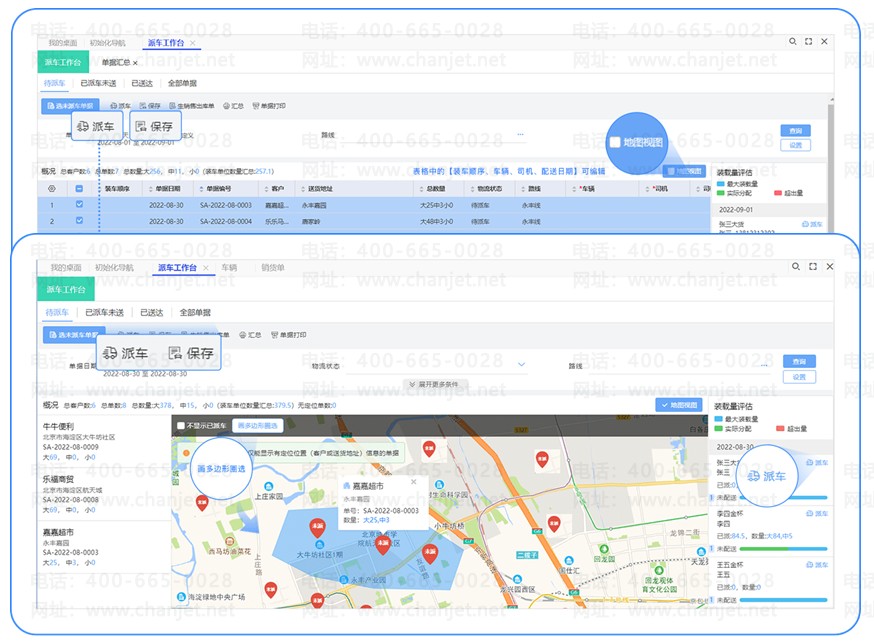Select the 乐福商贸 order in the map list
Screen dimensions: 874x641
(104, 494)
